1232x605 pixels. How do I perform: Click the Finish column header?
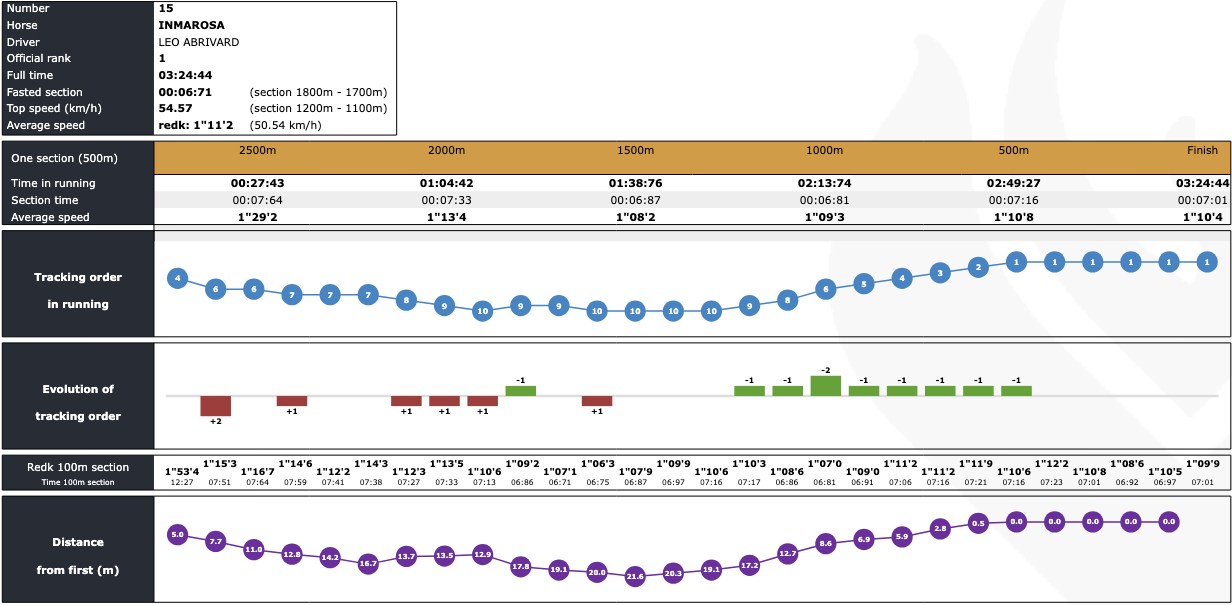[x=1202, y=150]
